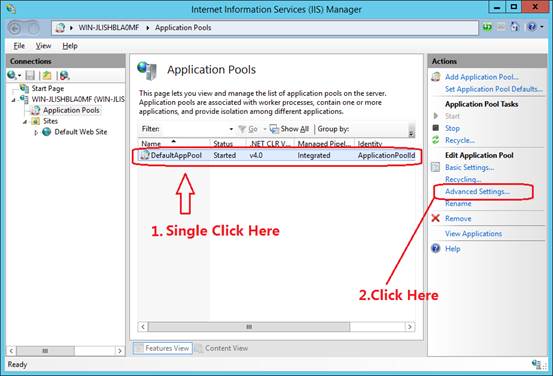Viewport: 553px width, 376px height.
Task: Collapse the Sites tree node
Action: coord(25,122)
